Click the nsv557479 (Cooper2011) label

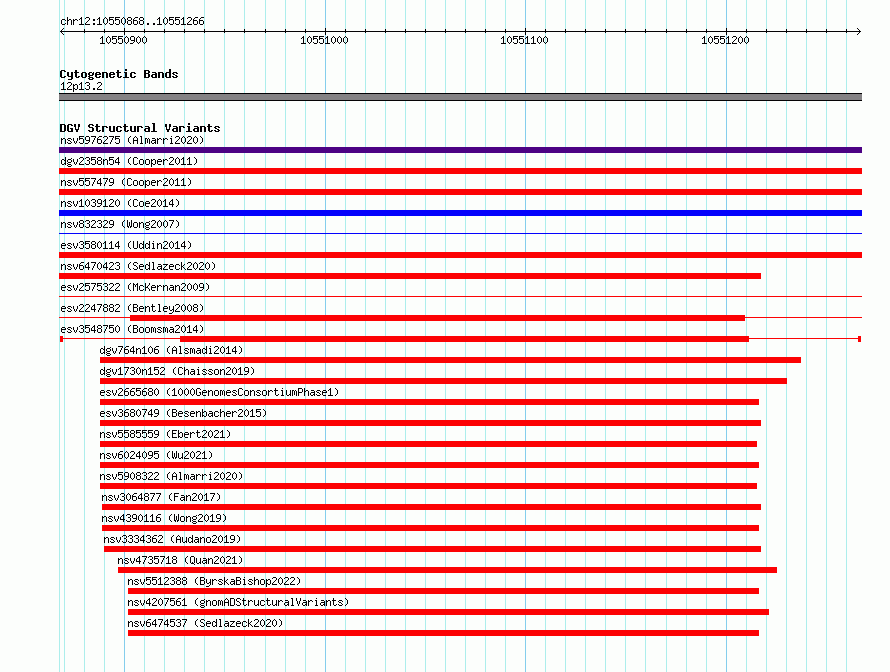point(126,182)
